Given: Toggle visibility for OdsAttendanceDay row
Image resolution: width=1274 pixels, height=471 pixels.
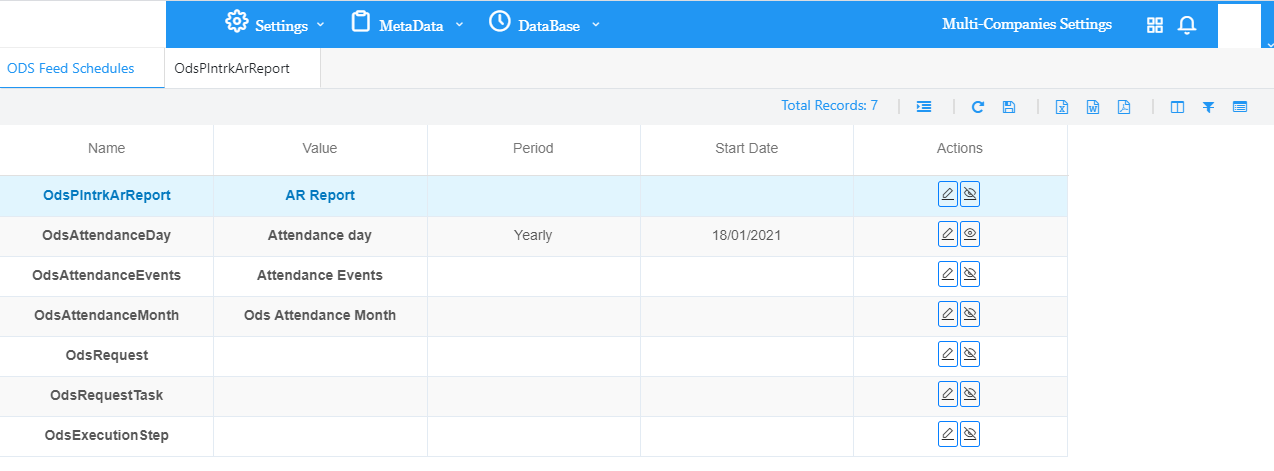Looking at the screenshot, I should pos(969,234).
